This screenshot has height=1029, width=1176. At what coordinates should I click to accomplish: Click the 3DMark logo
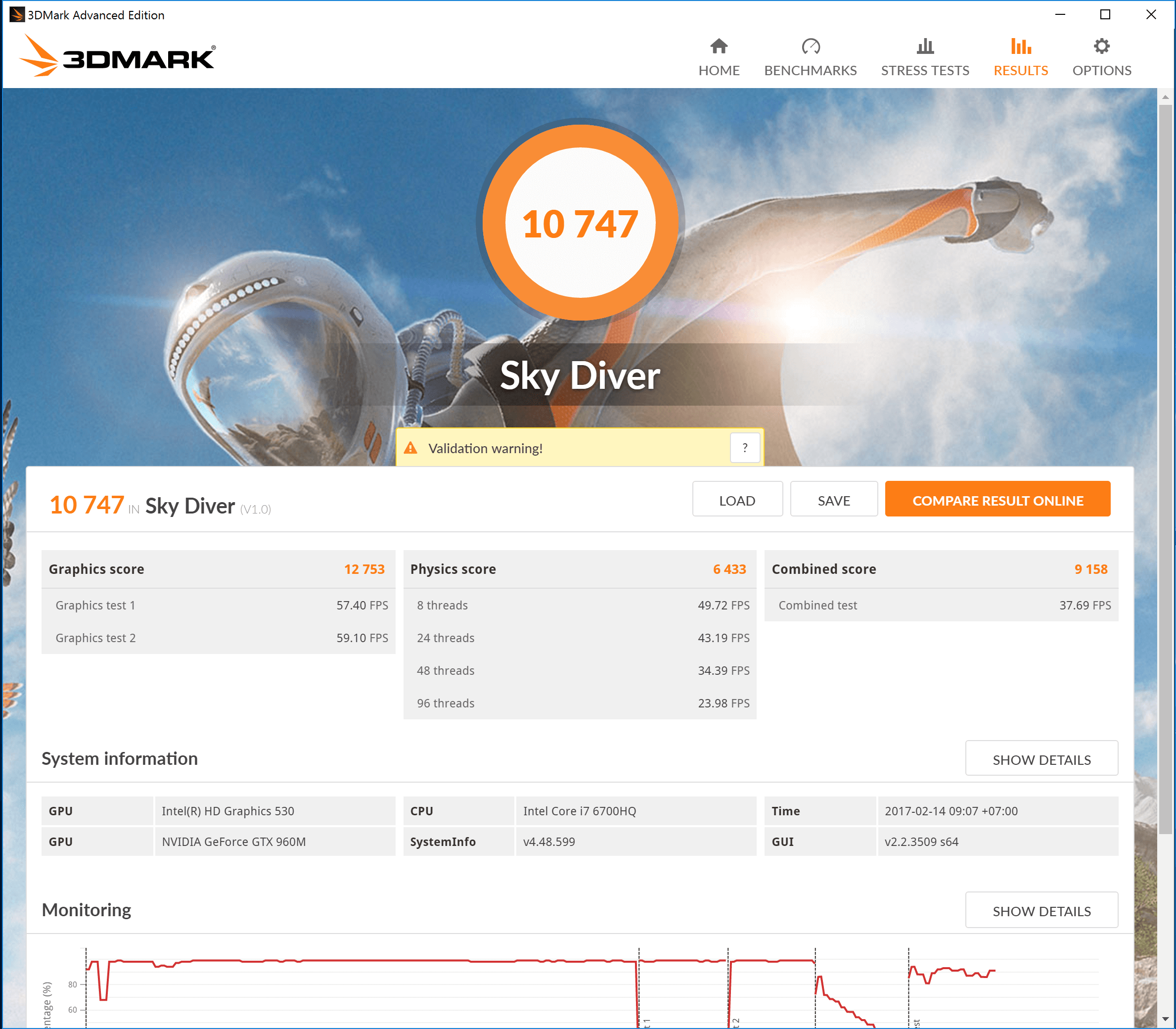point(118,56)
